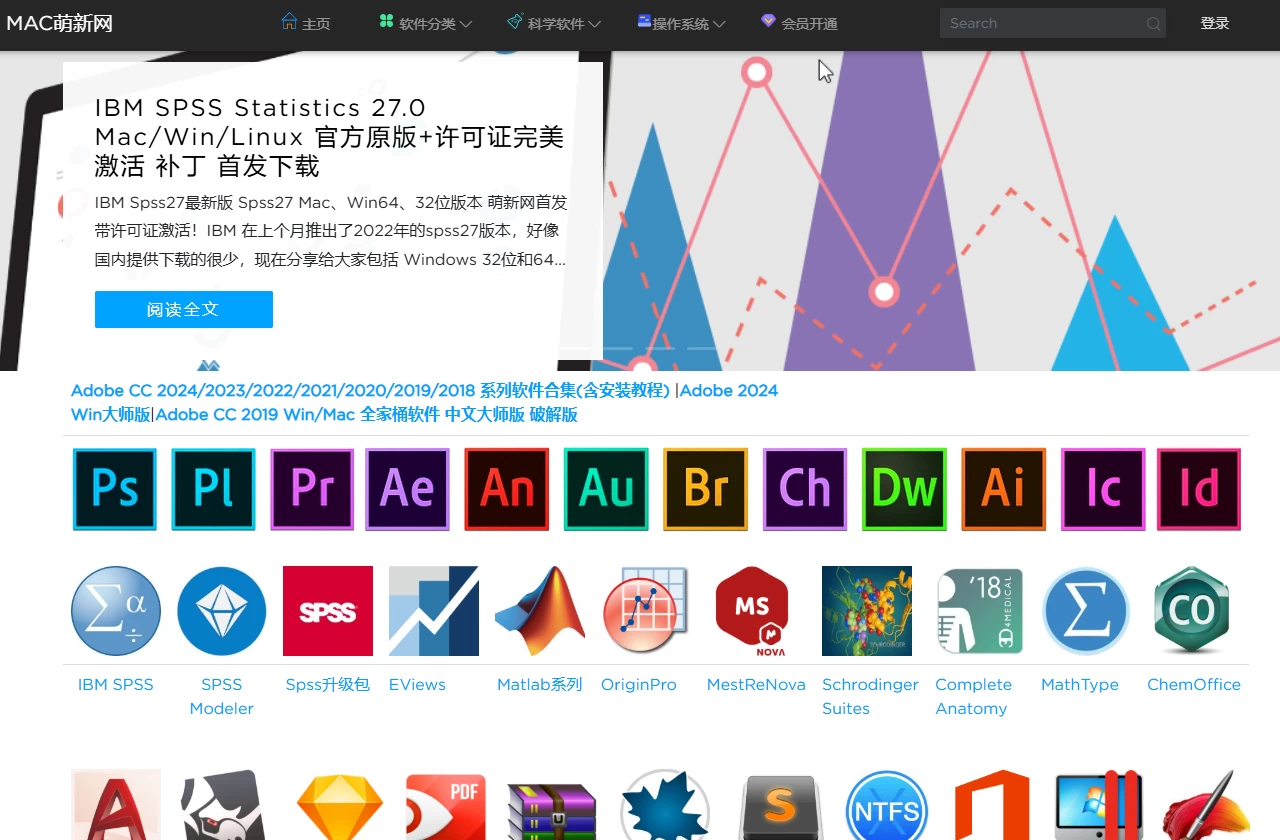
Task: Open the Adobe CC 2024 series link
Action: [370, 390]
